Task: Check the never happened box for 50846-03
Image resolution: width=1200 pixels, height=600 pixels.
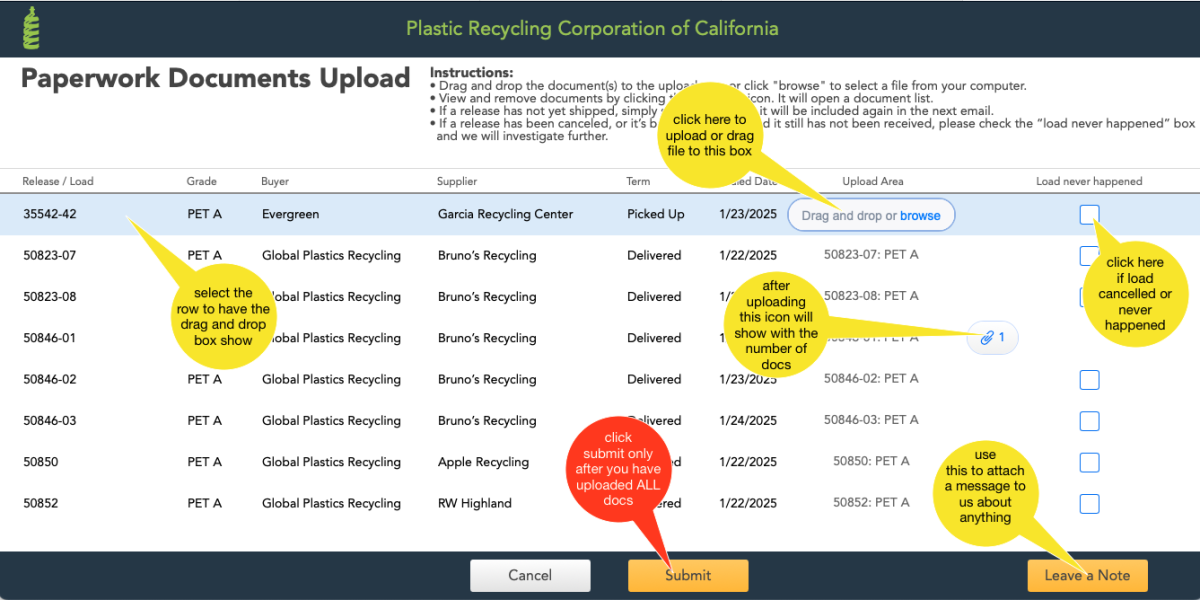Action: point(1089,421)
